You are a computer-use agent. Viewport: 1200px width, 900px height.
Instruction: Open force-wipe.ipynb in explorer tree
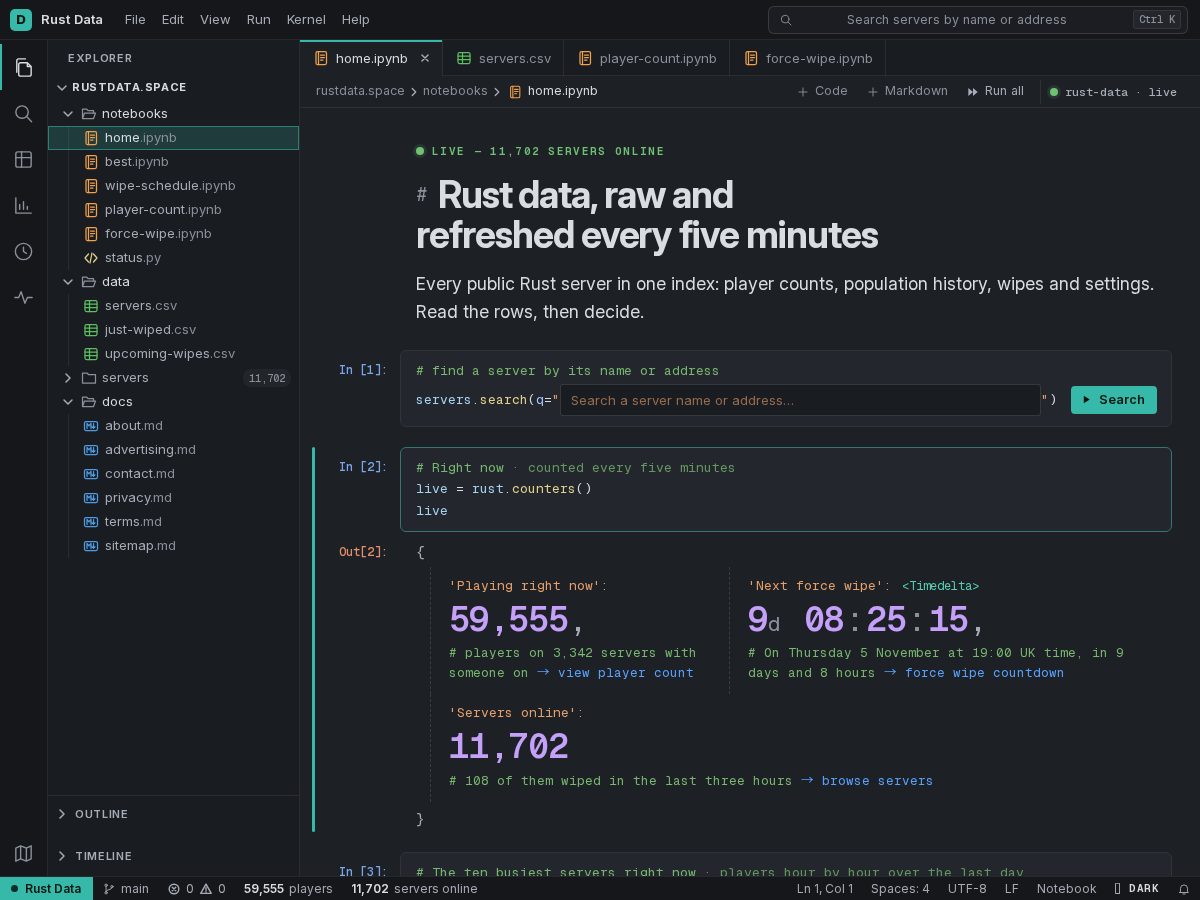[x=174, y=233]
